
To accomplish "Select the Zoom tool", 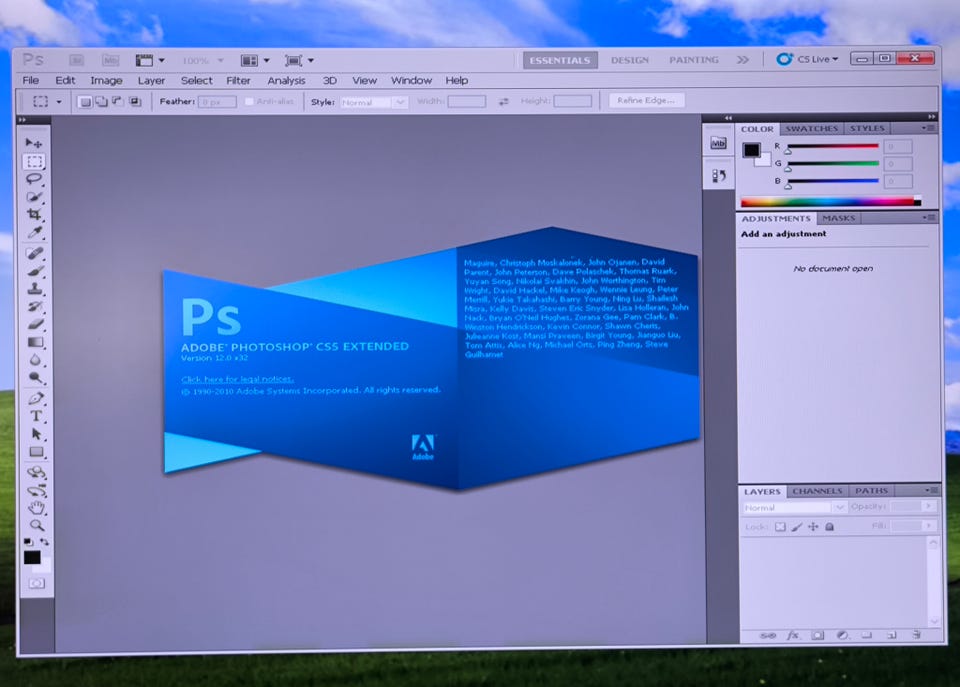I will (x=37, y=525).
